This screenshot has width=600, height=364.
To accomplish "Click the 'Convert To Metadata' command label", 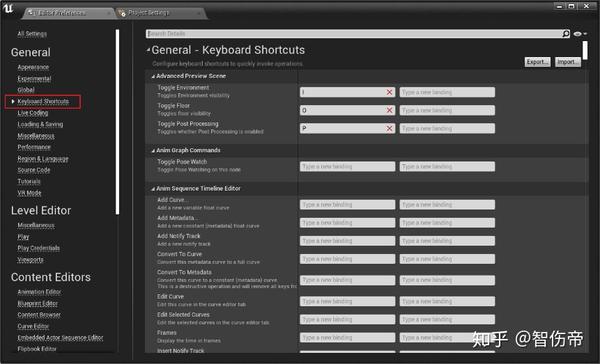I will point(184,272).
